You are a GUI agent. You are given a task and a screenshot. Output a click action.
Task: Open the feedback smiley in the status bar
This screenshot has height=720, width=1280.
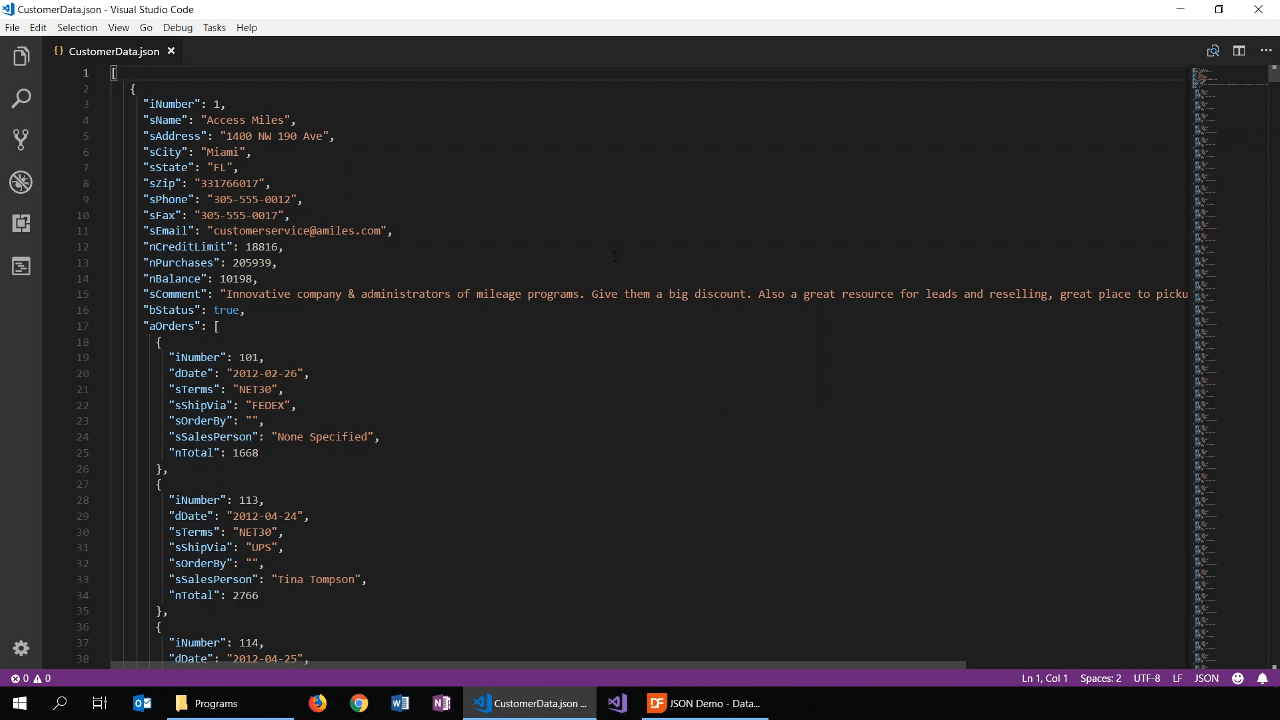(1237, 678)
